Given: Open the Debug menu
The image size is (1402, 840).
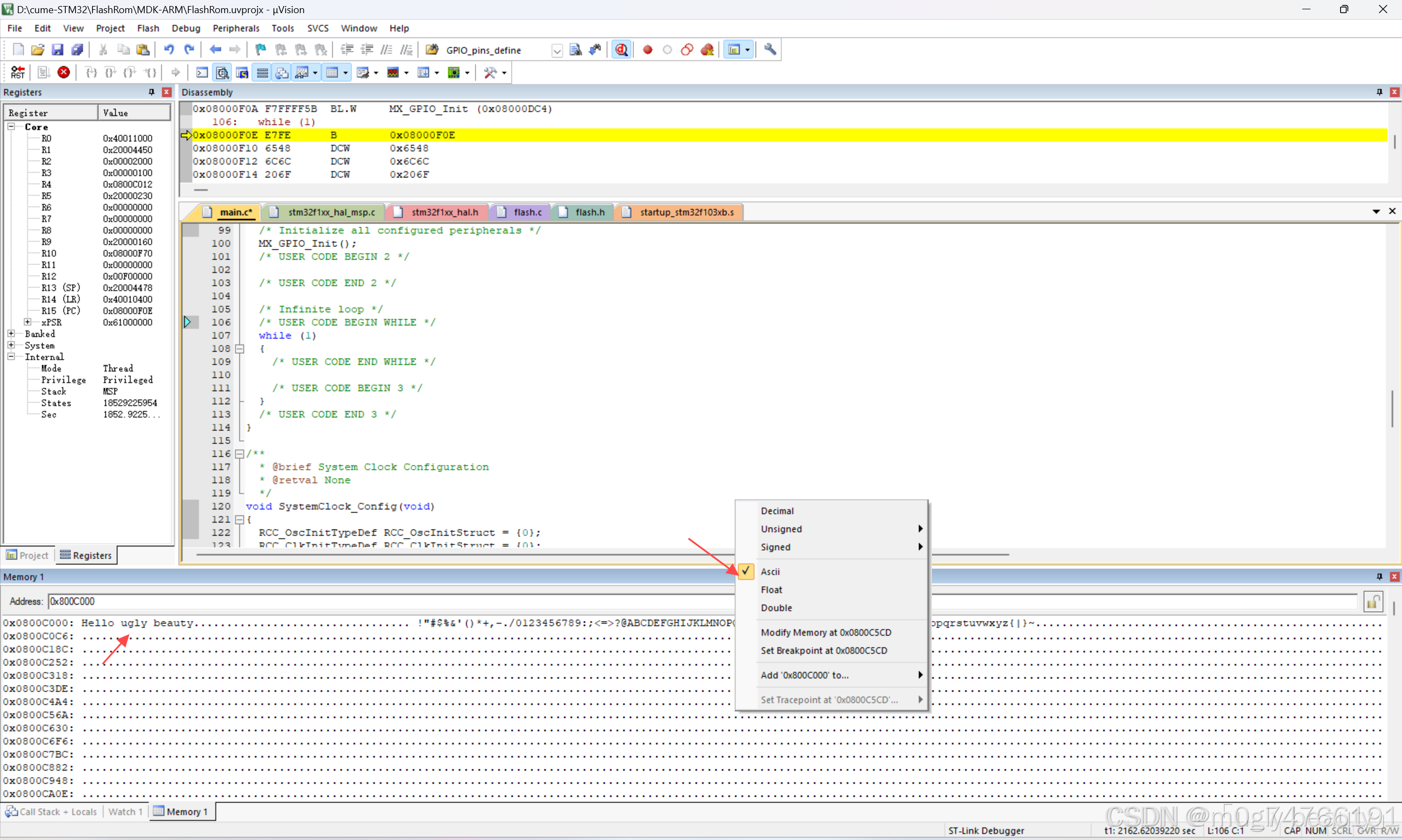Looking at the screenshot, I should click(186, 28).
